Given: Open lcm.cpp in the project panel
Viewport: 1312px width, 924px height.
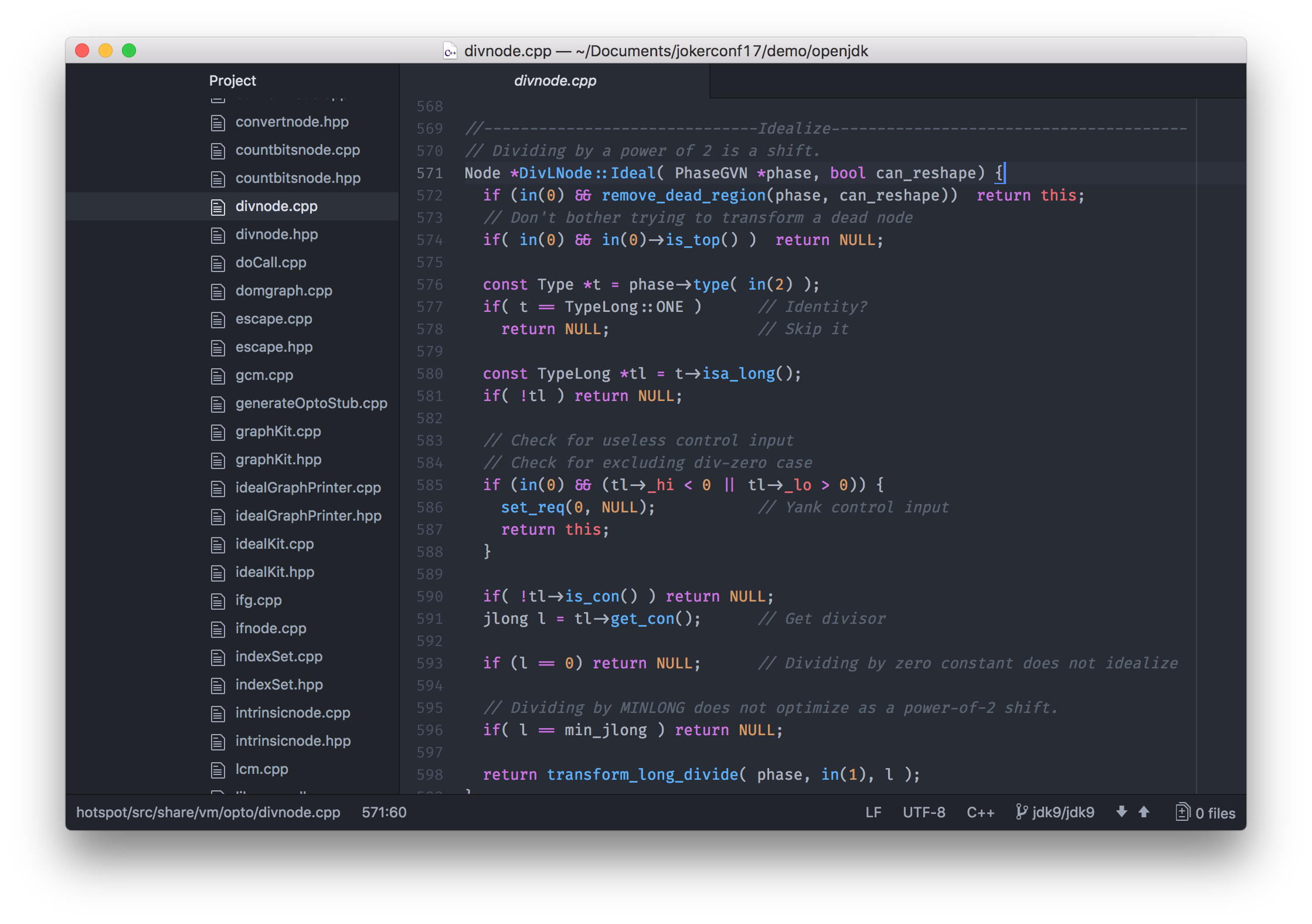Looking at the screenshot, I should [261, 769].
